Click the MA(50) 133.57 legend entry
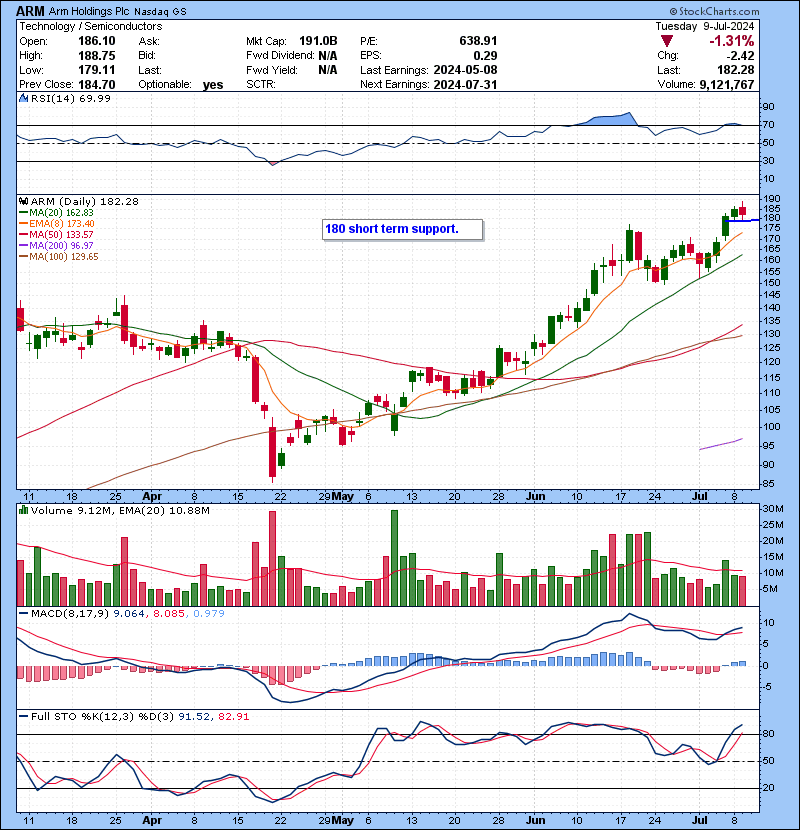The image size is (800, 830). tap(56, 234)
